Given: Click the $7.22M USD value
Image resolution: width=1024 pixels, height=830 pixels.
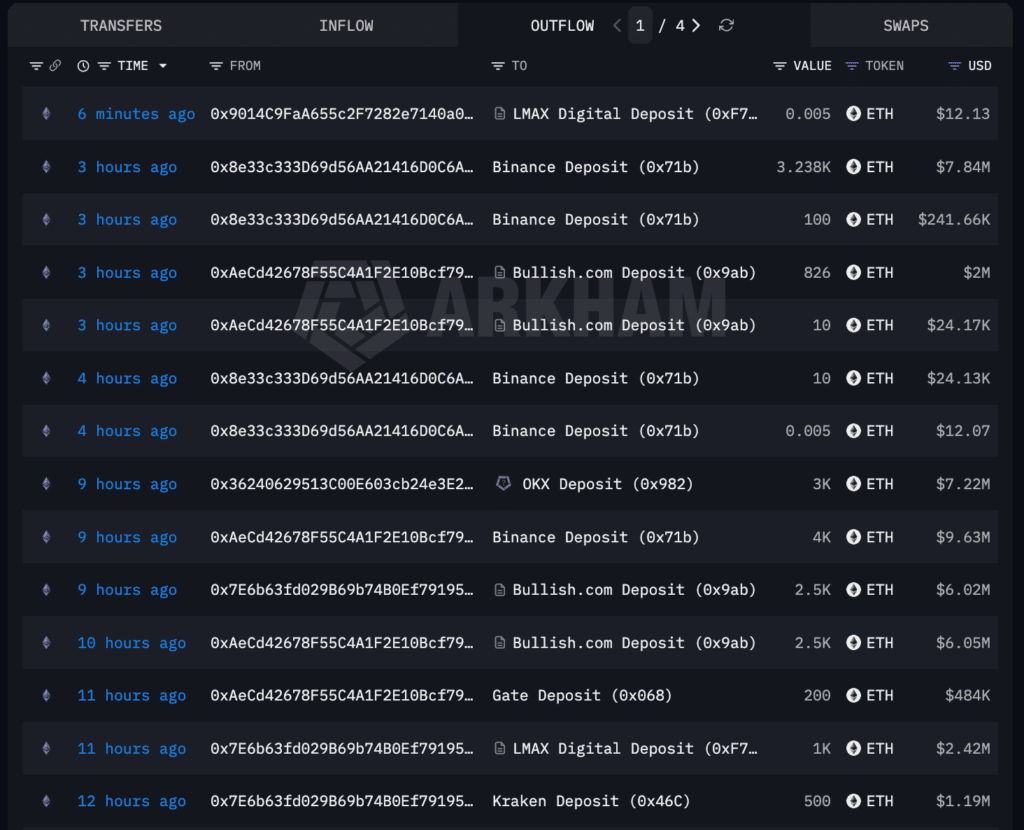Looking at the screenshot, I should [x=963, y=484].
